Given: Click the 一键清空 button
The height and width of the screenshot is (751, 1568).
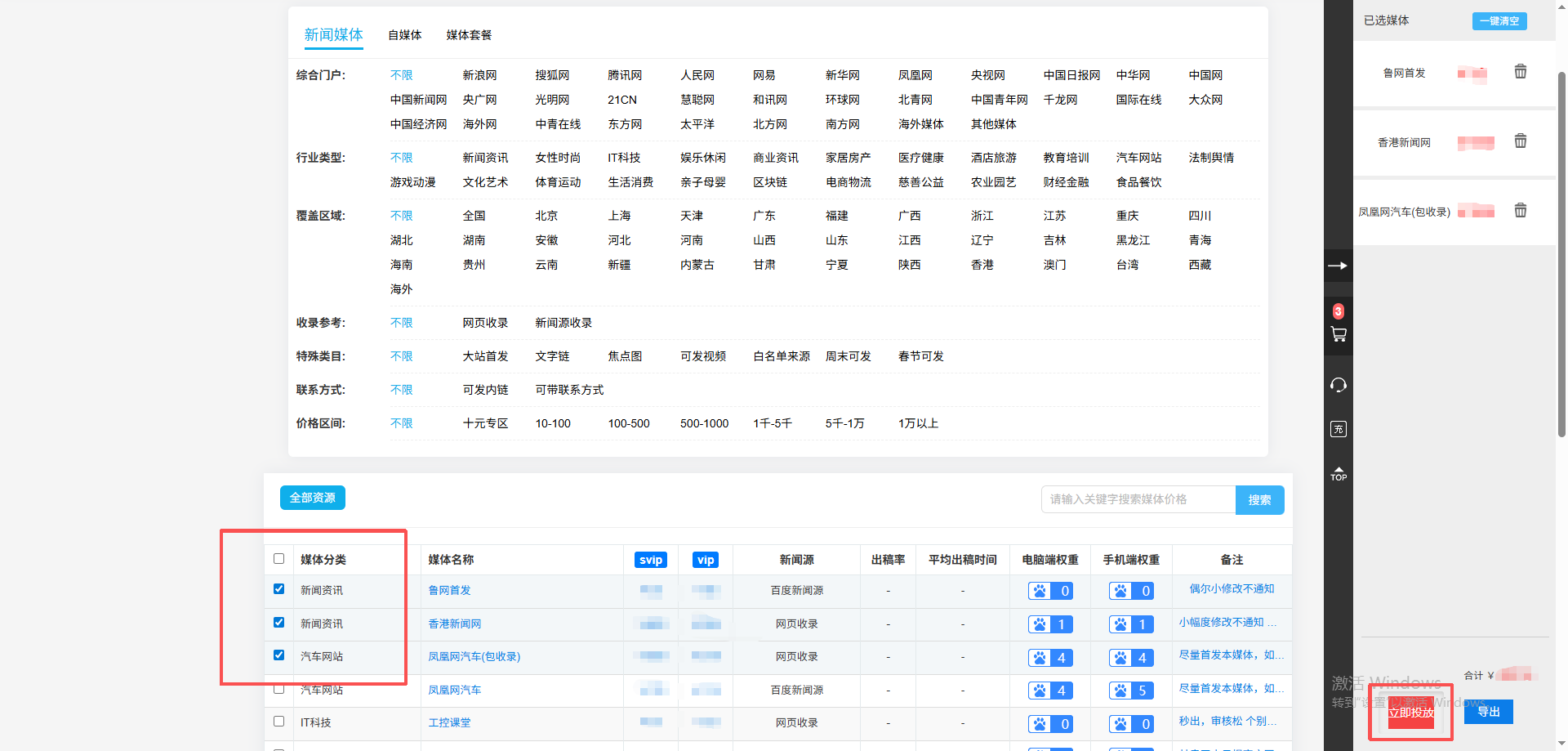Looking at the screenshot, I should click(1499, 21).
